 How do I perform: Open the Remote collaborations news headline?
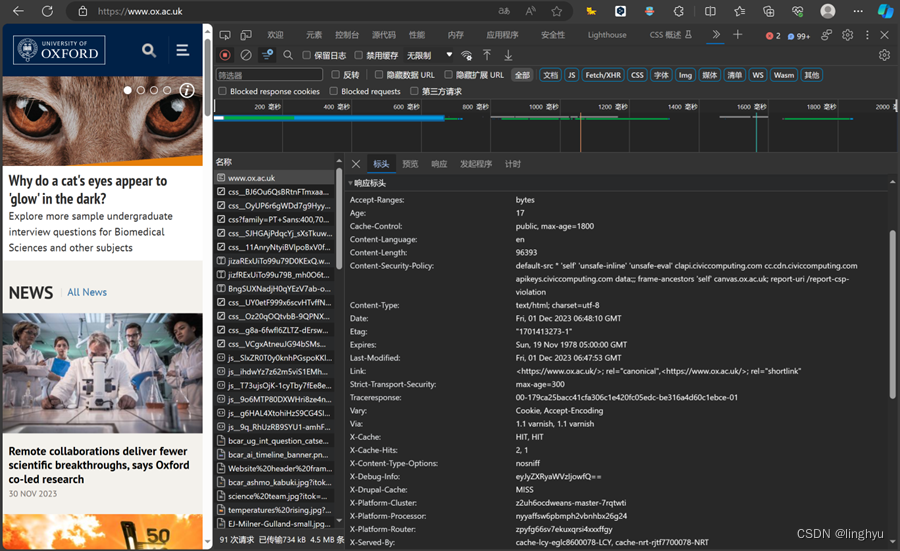(99, 465)
